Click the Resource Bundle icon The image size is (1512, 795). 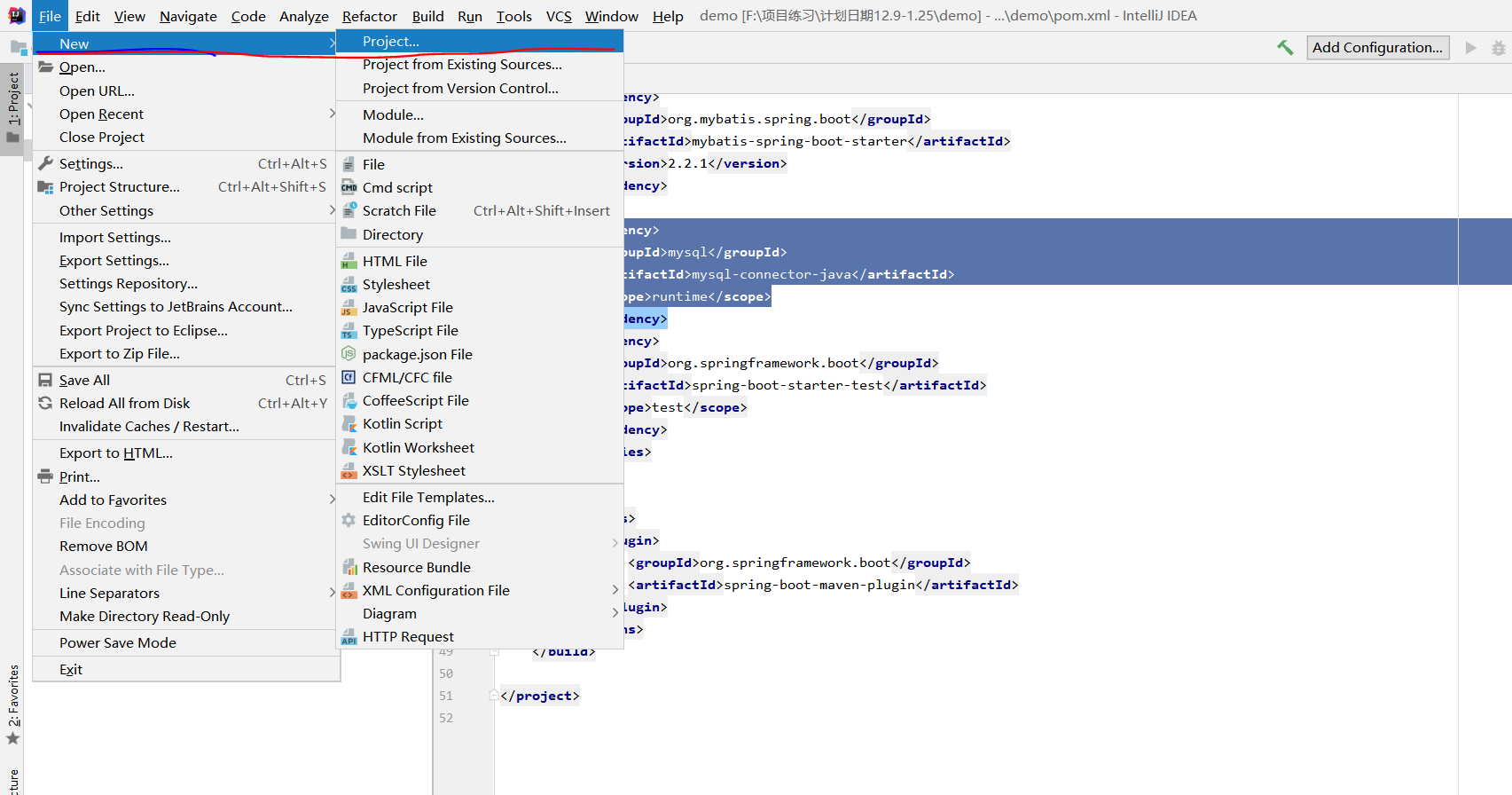click(349, 567)
